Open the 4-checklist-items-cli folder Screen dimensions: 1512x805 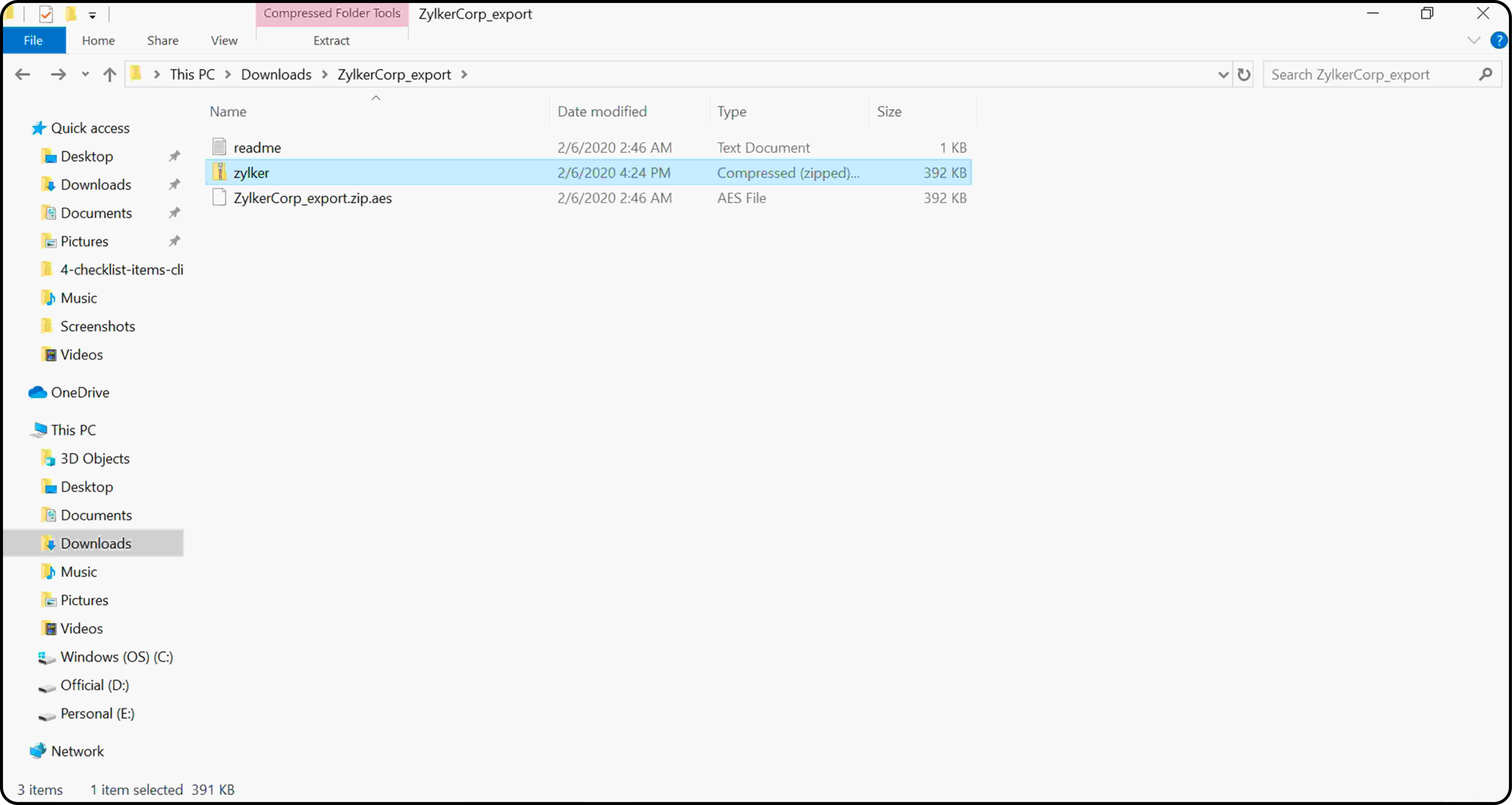(122, 269)
